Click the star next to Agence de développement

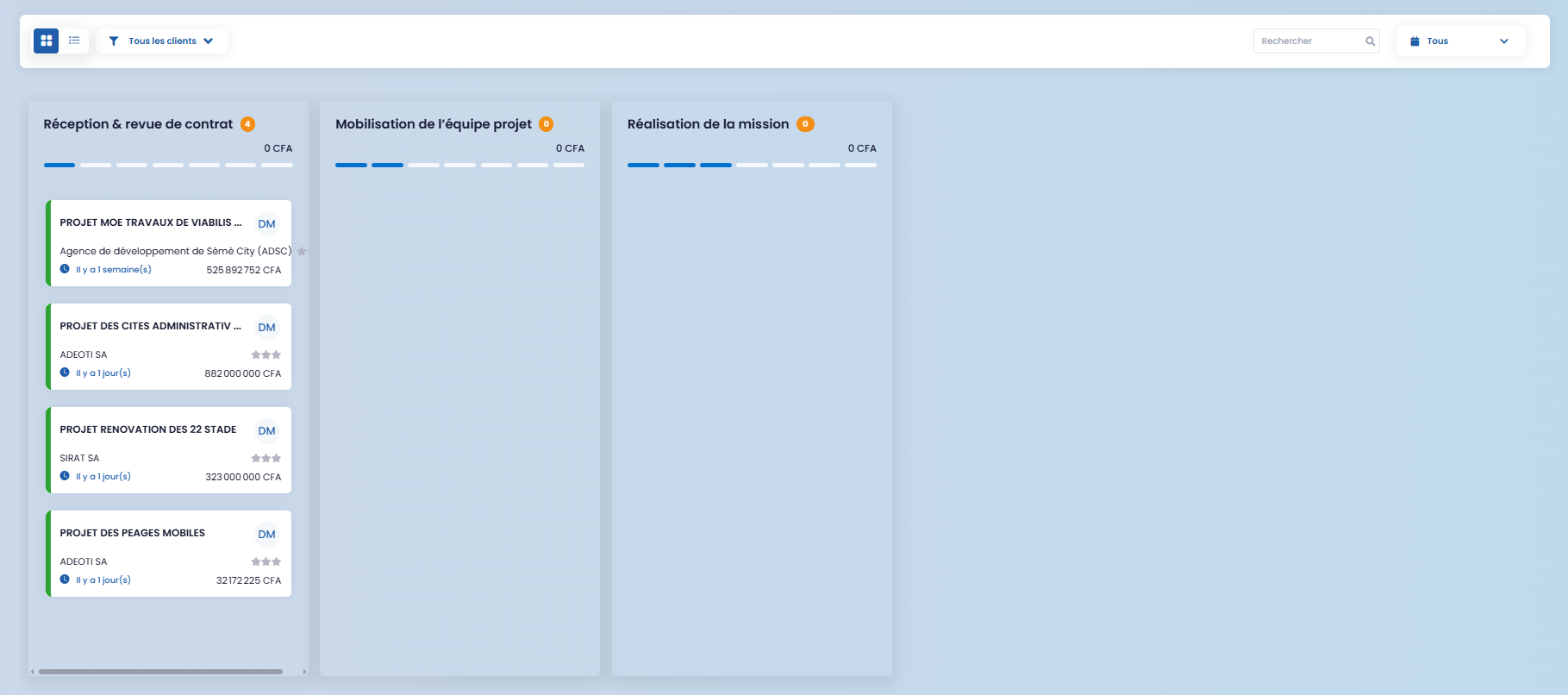(x=302, y=251)
